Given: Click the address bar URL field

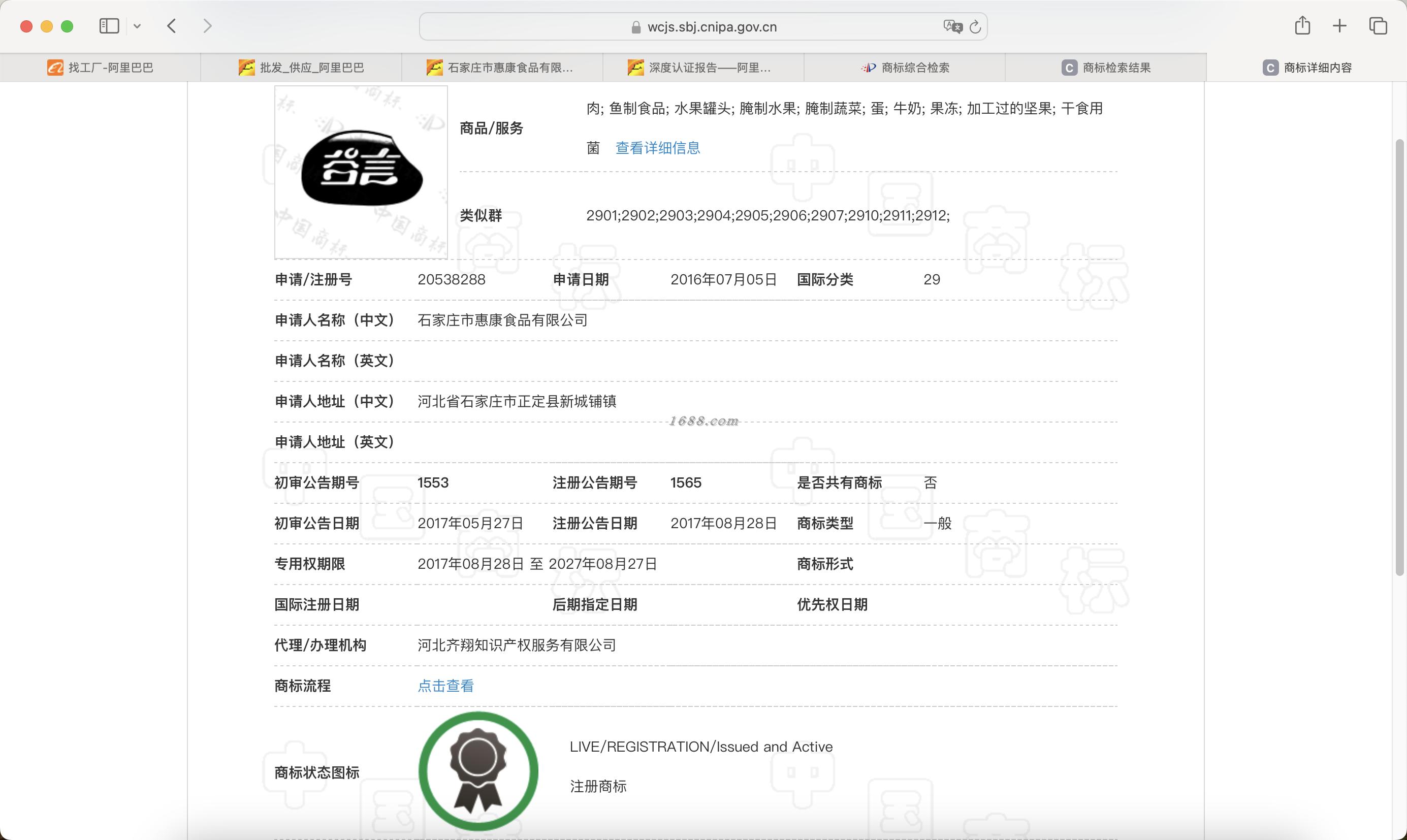Looking at the screenshot, I should coord(712,27).
